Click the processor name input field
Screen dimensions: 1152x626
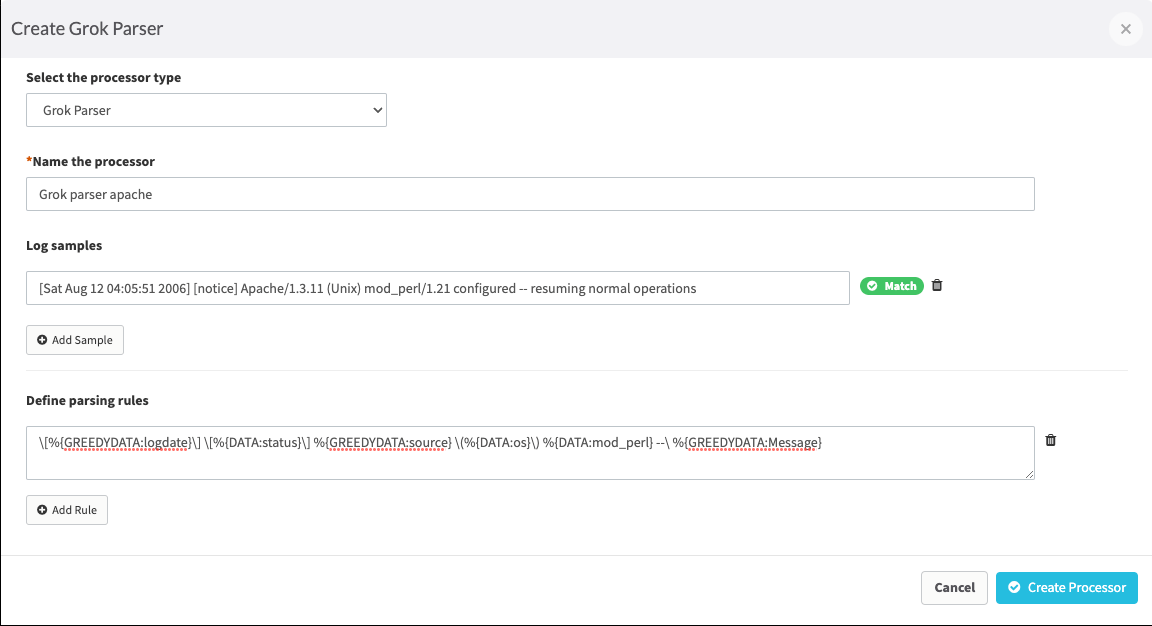pos(530,194)
